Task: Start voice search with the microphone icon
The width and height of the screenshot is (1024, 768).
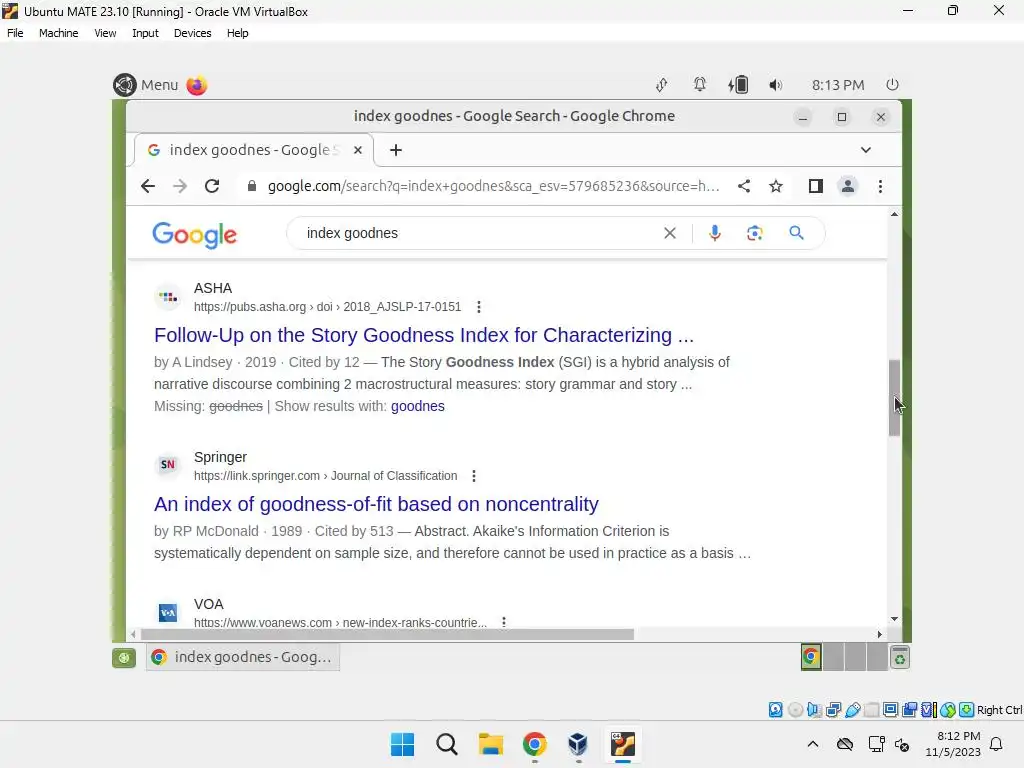Action: pos(715,233)
